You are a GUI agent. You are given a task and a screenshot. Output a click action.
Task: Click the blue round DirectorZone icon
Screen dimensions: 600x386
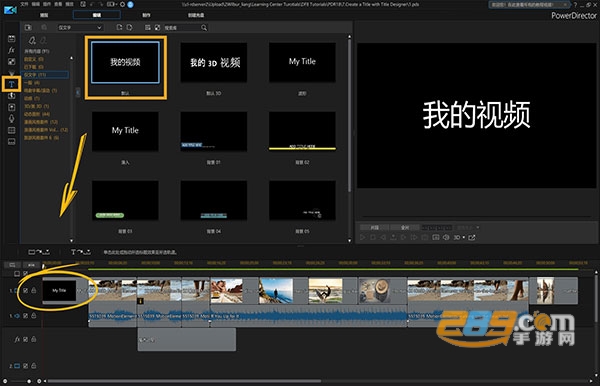(130, 4)
